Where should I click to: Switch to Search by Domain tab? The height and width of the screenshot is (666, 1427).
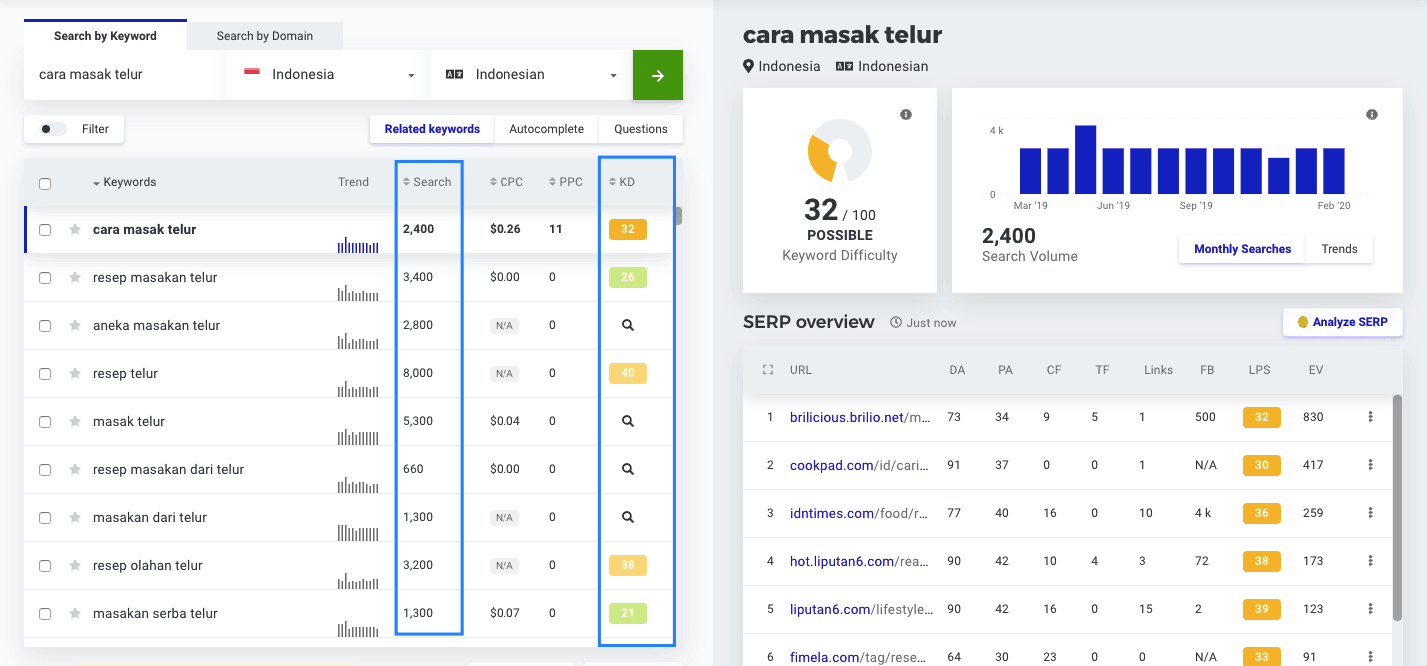coord(264,36)
